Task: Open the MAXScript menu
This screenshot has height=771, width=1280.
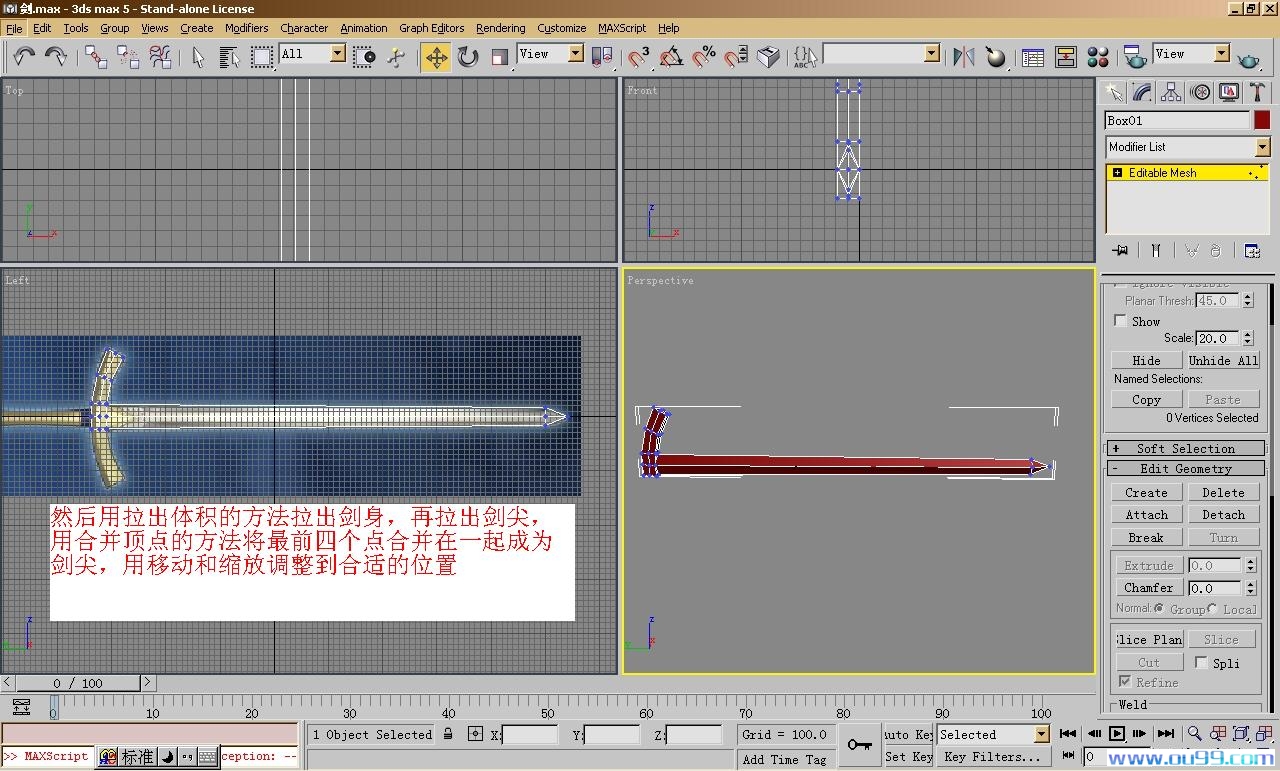Action: (622, 28)
